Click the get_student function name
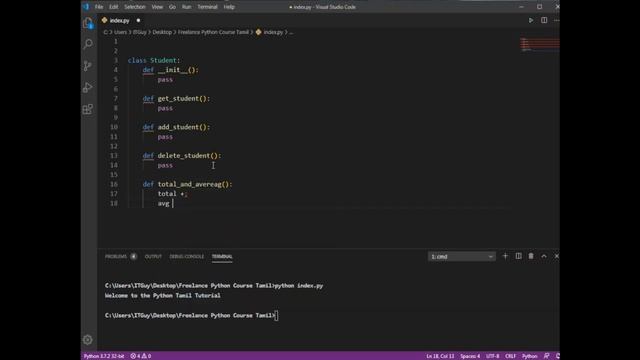The width and height of the screenshot is (640, 360). pos(178,98)
